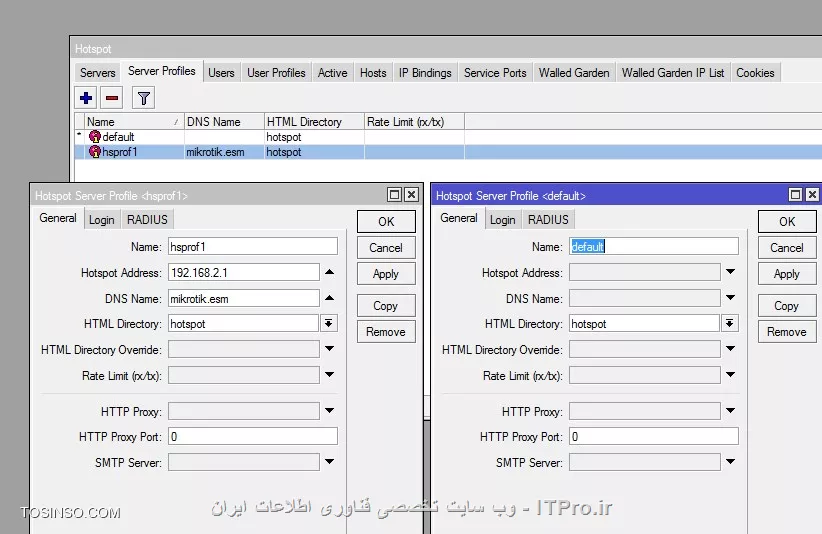The height and width of the screenshot is (534, 822).
Task: Click Cancel in hsprof1 profile window
Action: click(386, 247)
